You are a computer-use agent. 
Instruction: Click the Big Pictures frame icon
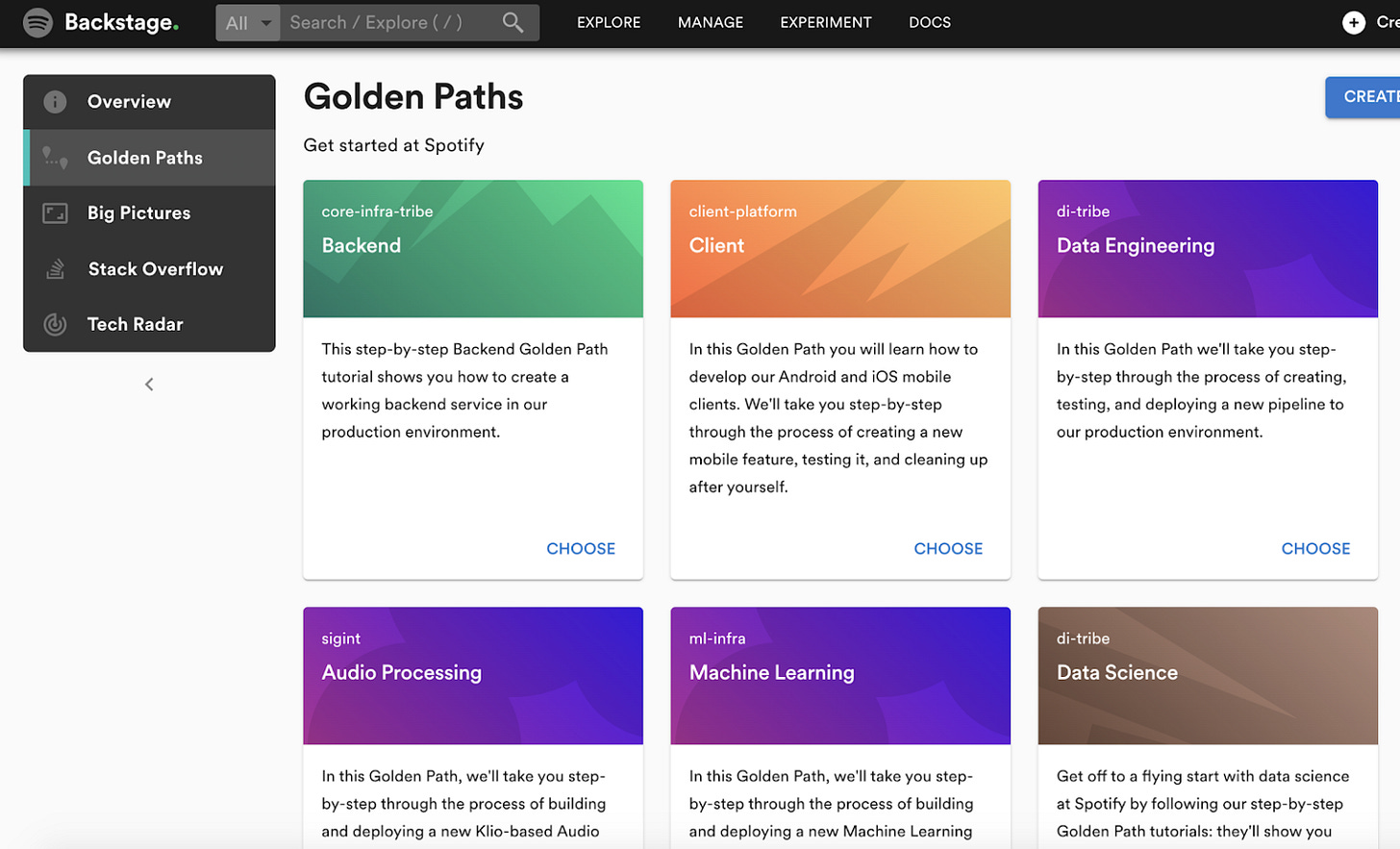(x=55, y=213)
